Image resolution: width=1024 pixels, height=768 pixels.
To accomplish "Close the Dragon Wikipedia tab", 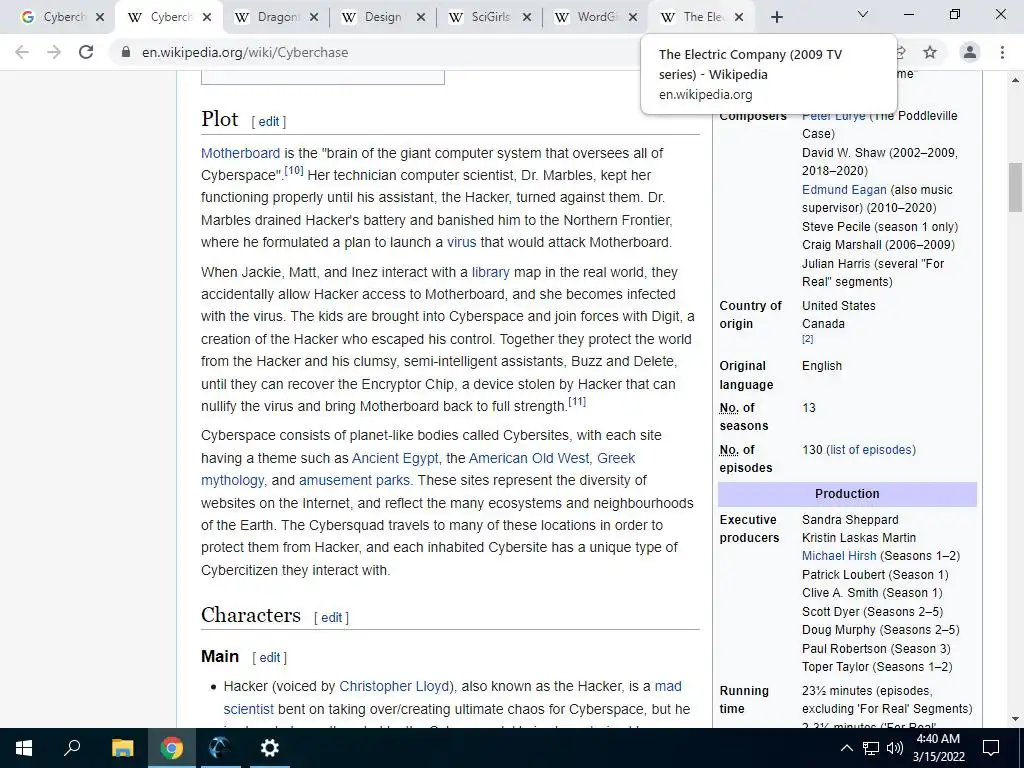I will click(x=314, y=17).
